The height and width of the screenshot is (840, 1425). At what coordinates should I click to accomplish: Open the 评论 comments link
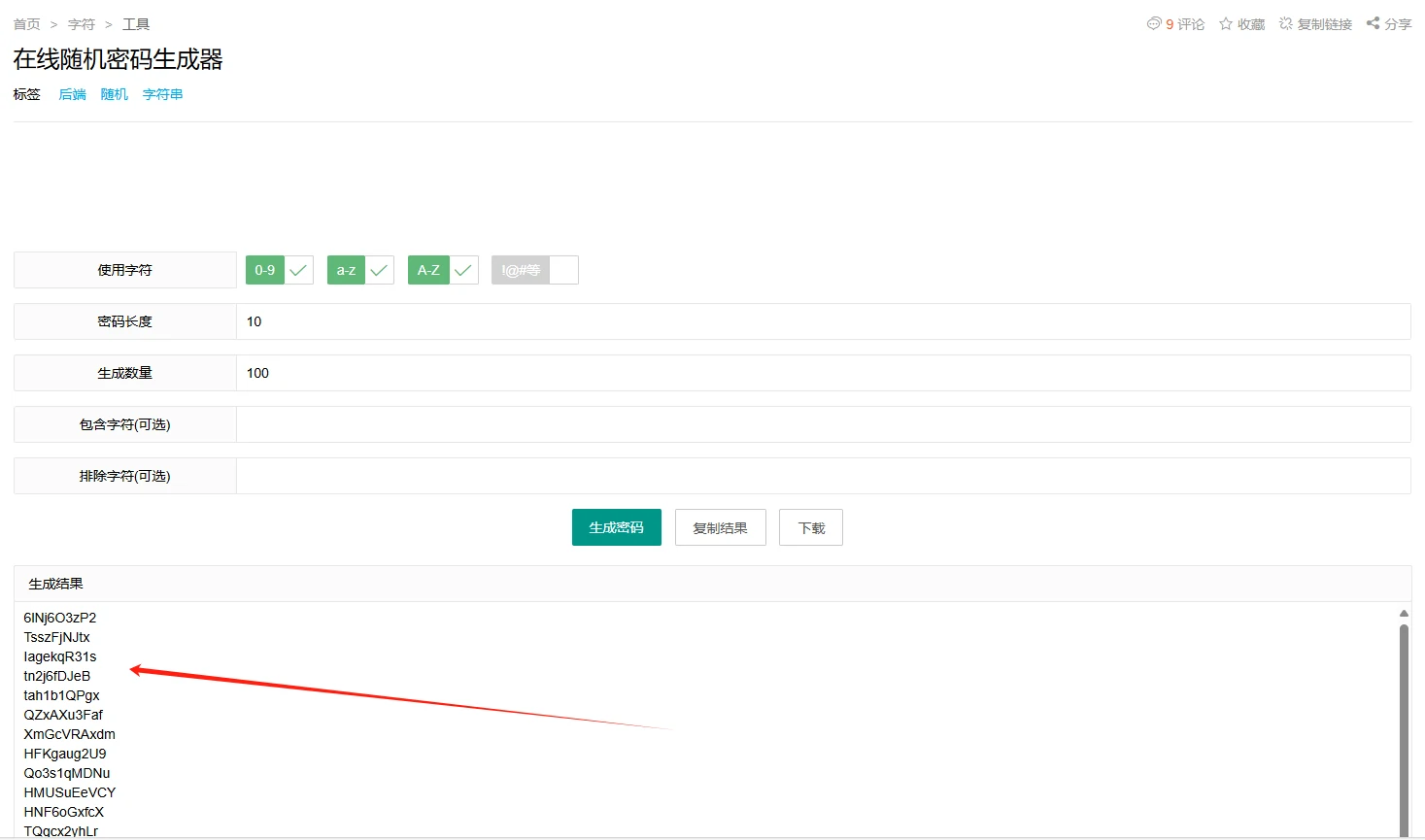coord(1191,24)
